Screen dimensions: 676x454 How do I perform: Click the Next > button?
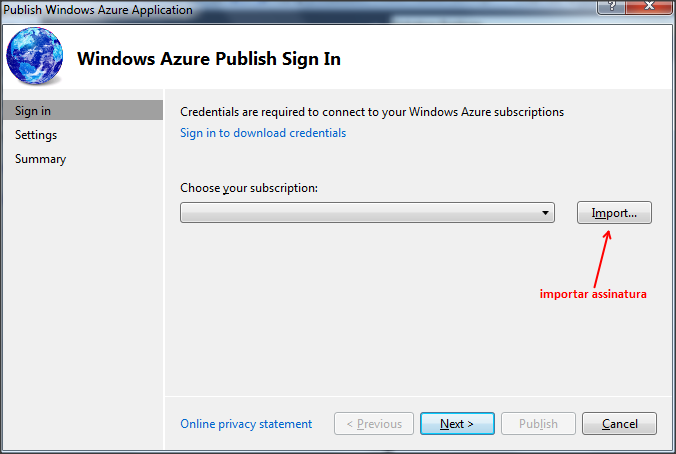pos(457,424)
